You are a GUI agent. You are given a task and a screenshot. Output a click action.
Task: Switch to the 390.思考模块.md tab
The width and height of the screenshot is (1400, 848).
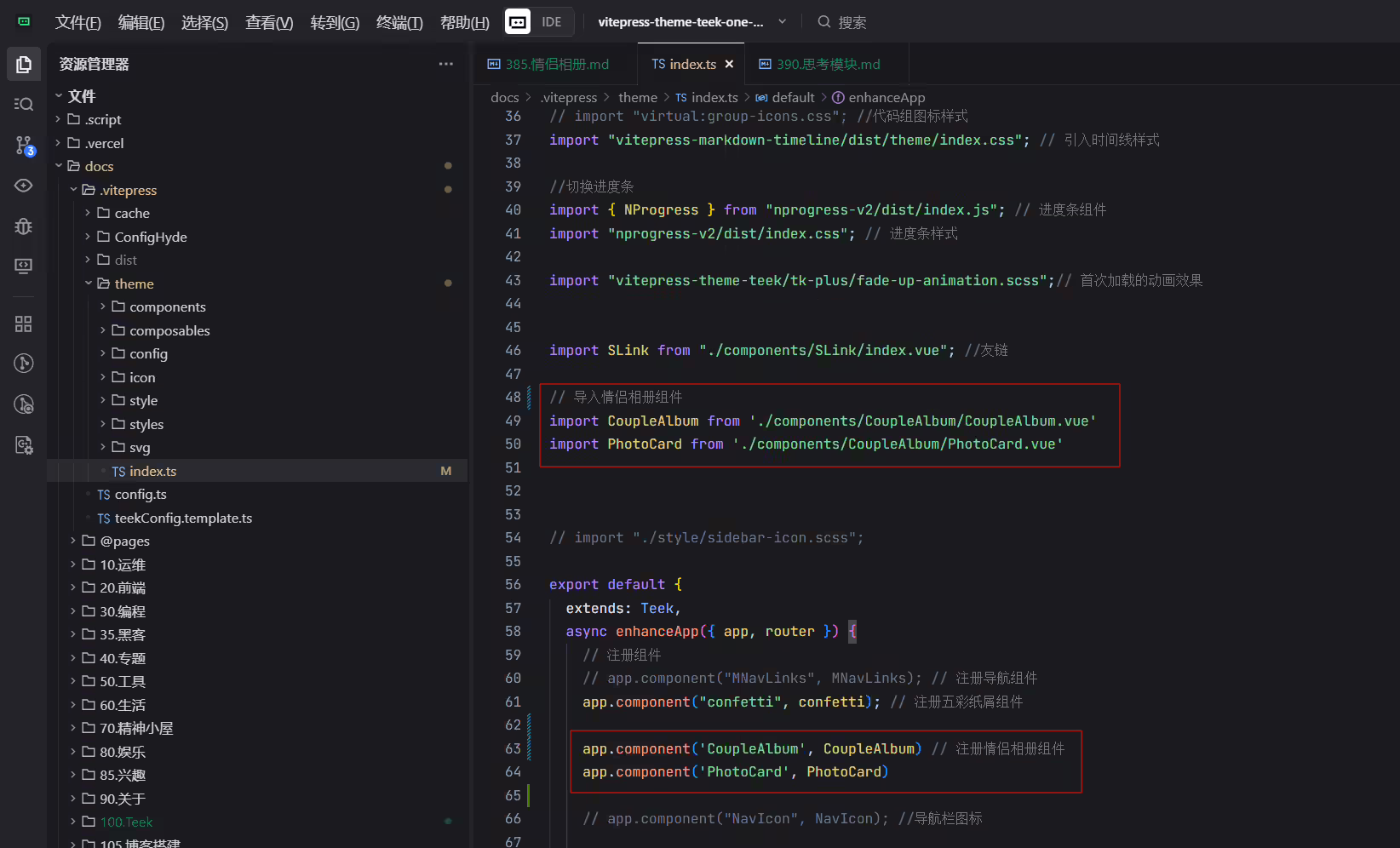pos(819,65)
